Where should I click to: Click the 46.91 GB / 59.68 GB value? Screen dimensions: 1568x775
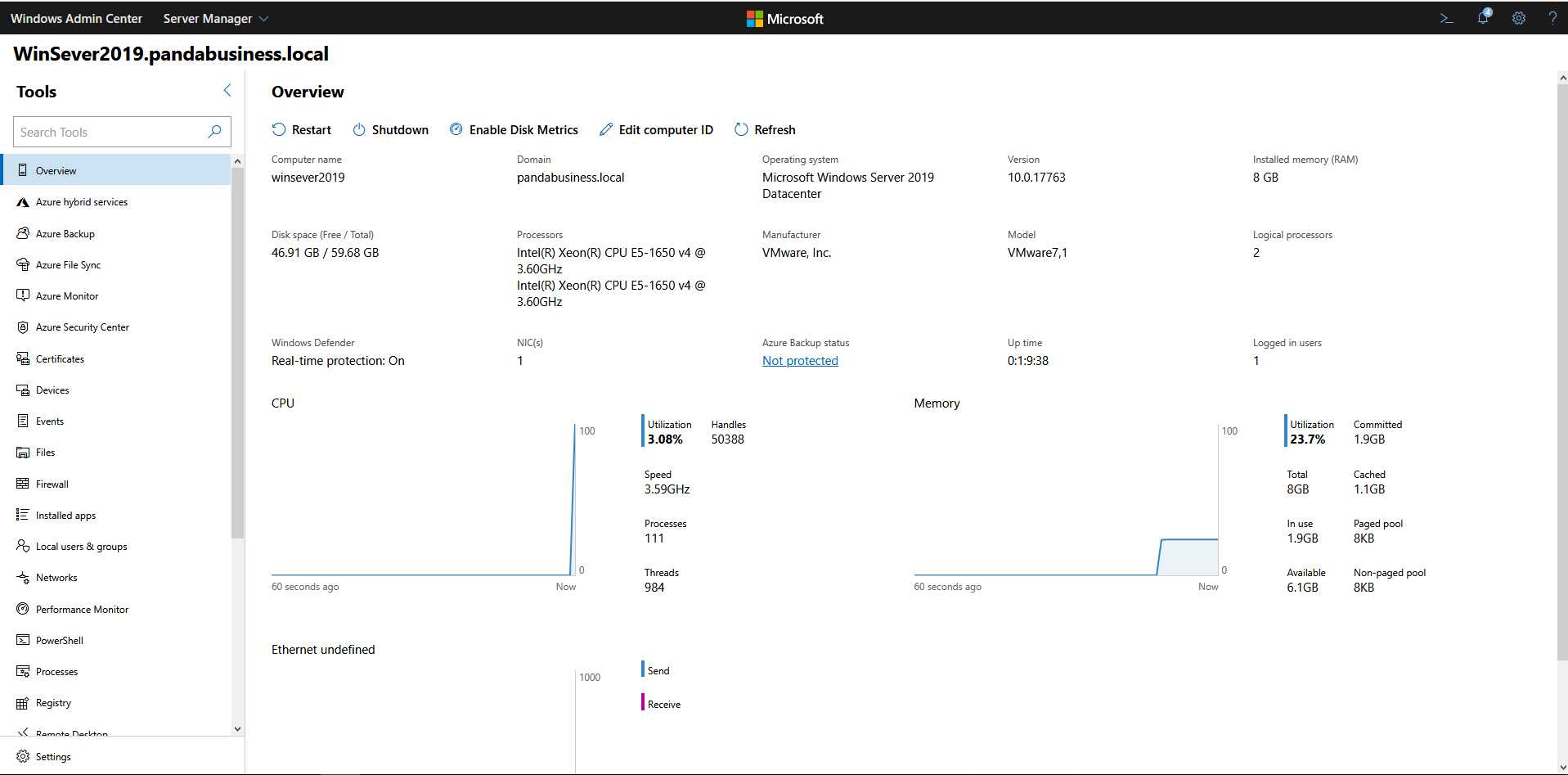coord(326,252)
